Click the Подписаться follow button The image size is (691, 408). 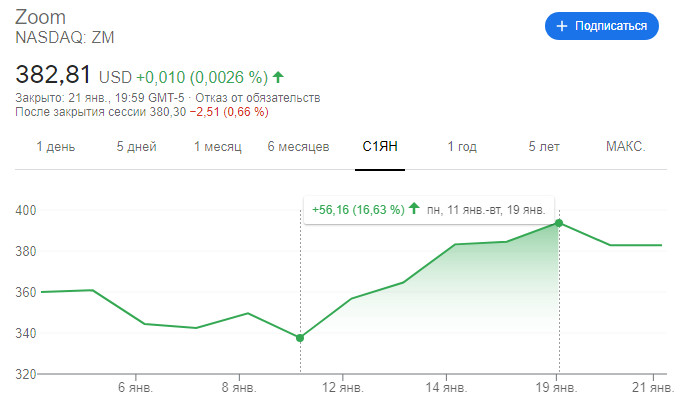pos(601,26)
